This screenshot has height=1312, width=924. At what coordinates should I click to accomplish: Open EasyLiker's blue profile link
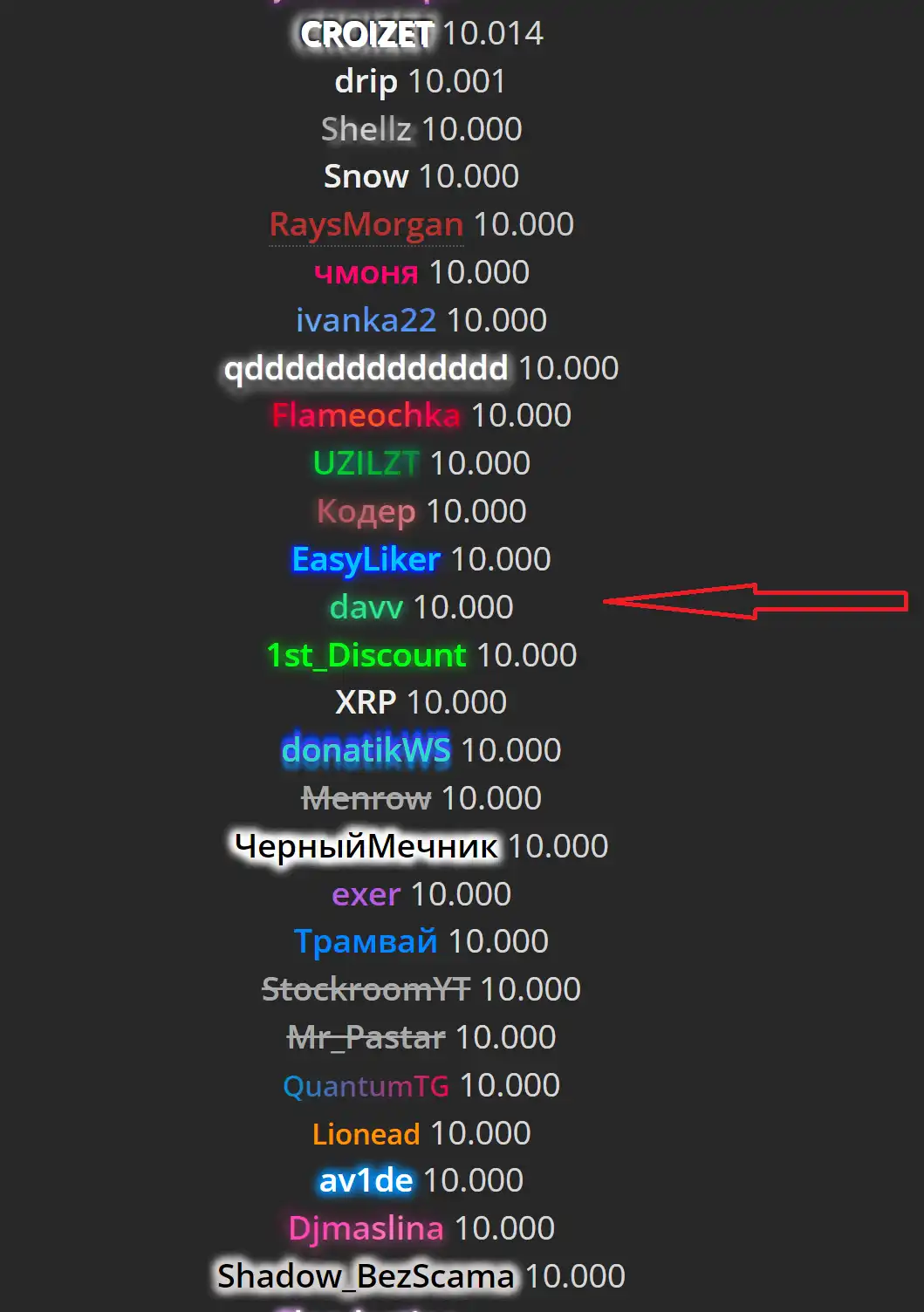[x=366, y=560]
